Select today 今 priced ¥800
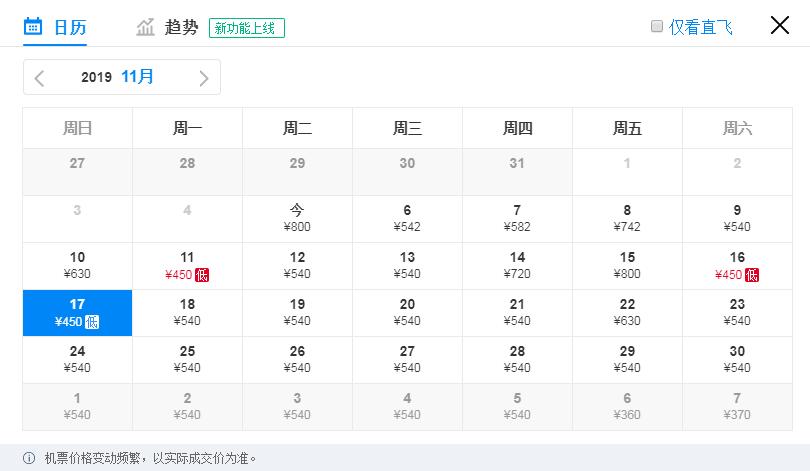 point(297,219)
